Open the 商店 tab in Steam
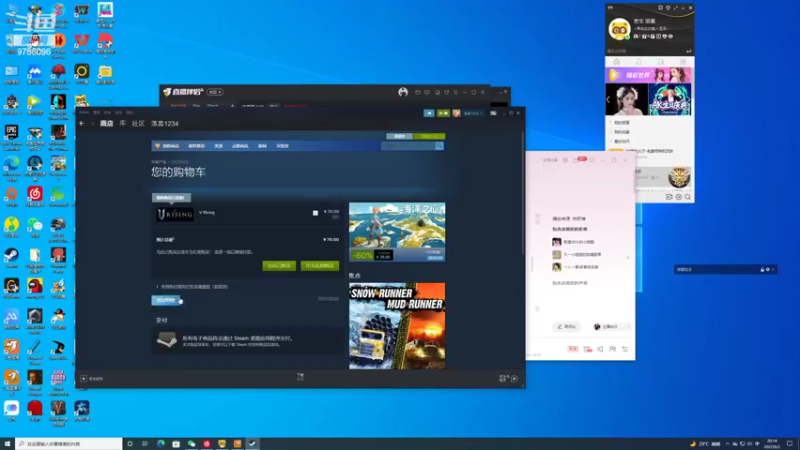The width and height of the screenshot is (800, 450). tap(107, 123)
